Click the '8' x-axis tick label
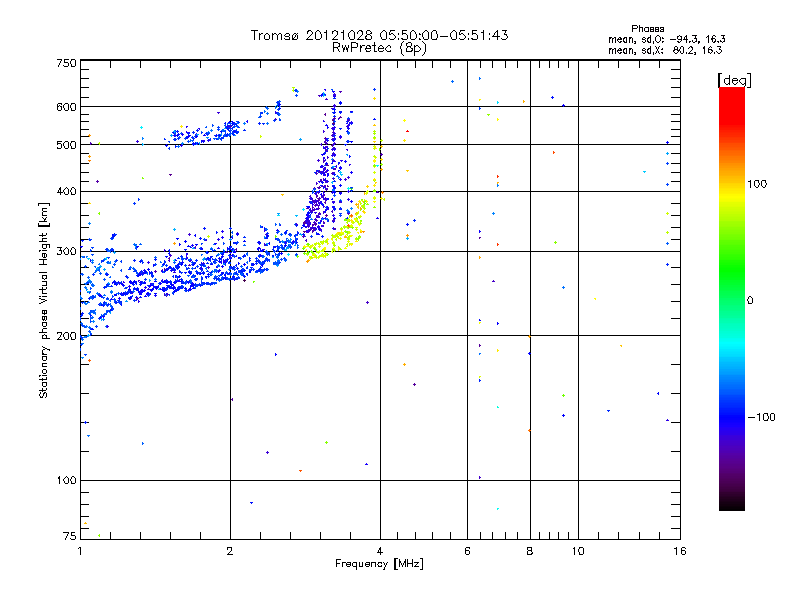The image size is (800, 600). (x=530, y=551)
